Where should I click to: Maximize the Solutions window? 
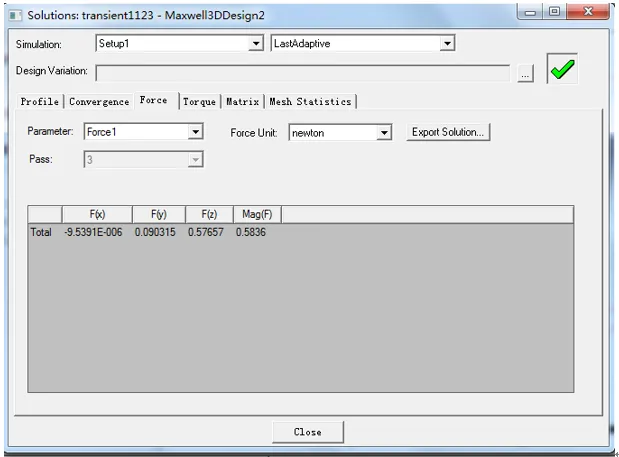554,12
